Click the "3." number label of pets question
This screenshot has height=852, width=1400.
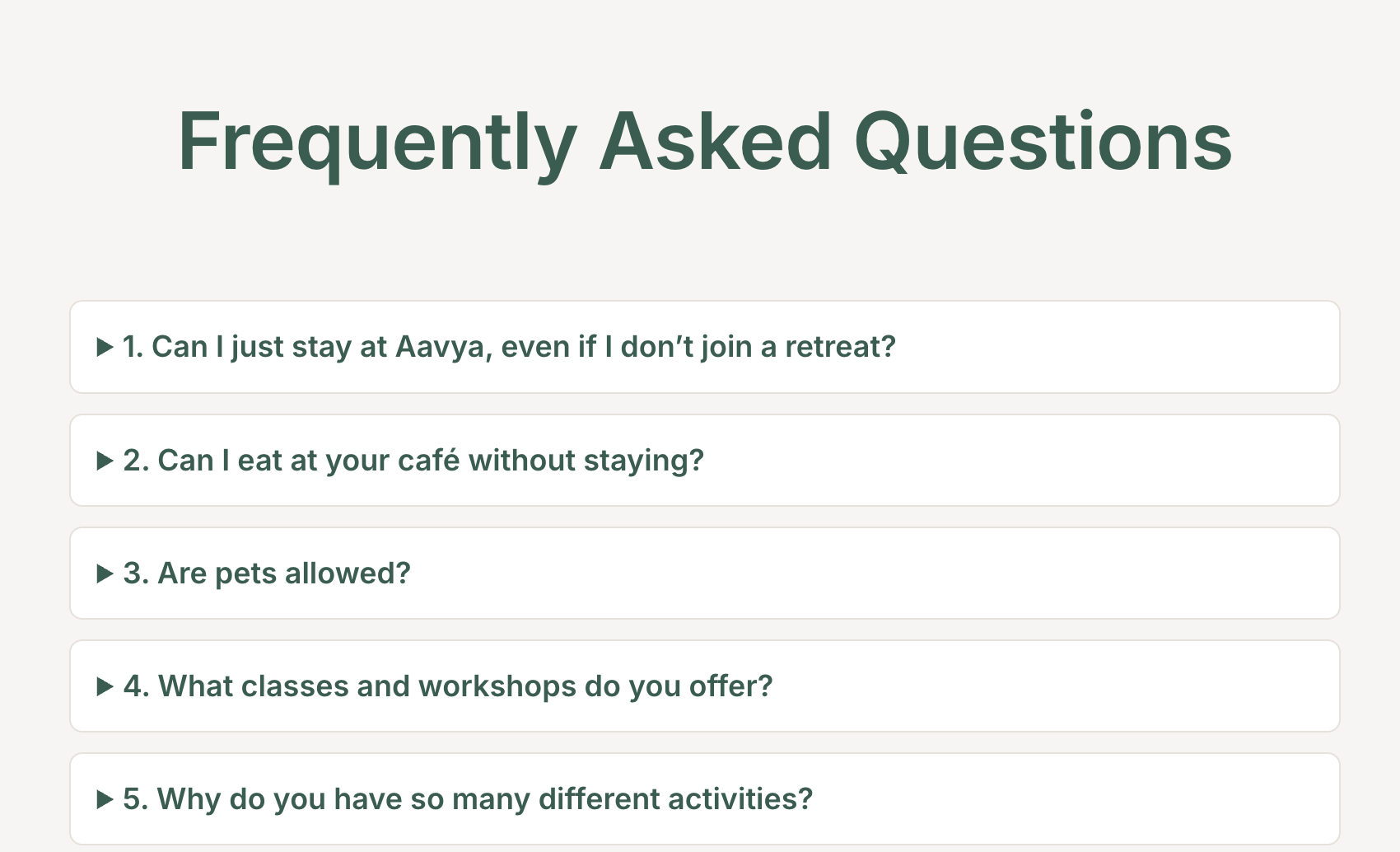coord(136,573)
